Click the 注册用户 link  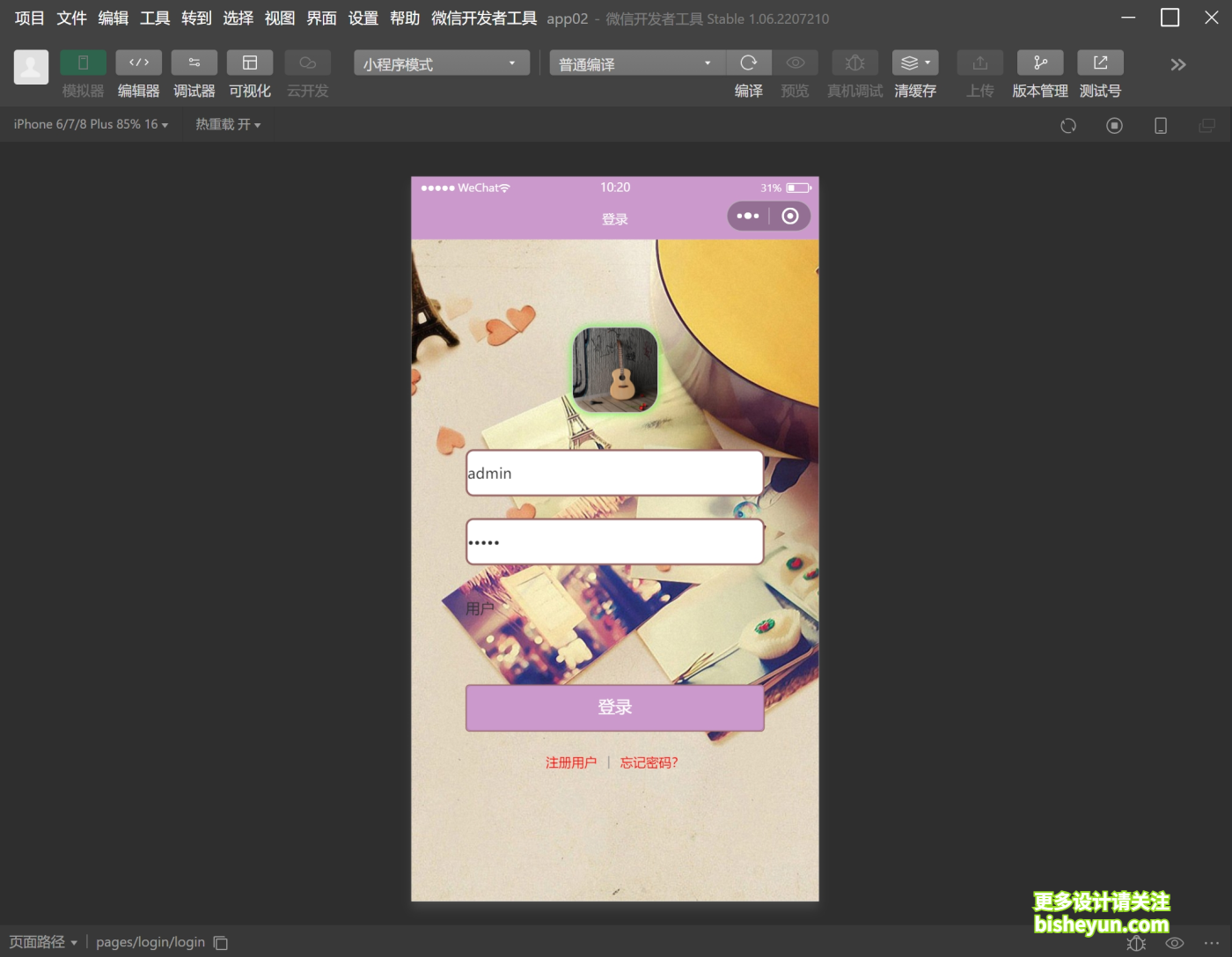pyautogui.click(x=570, y=762)
